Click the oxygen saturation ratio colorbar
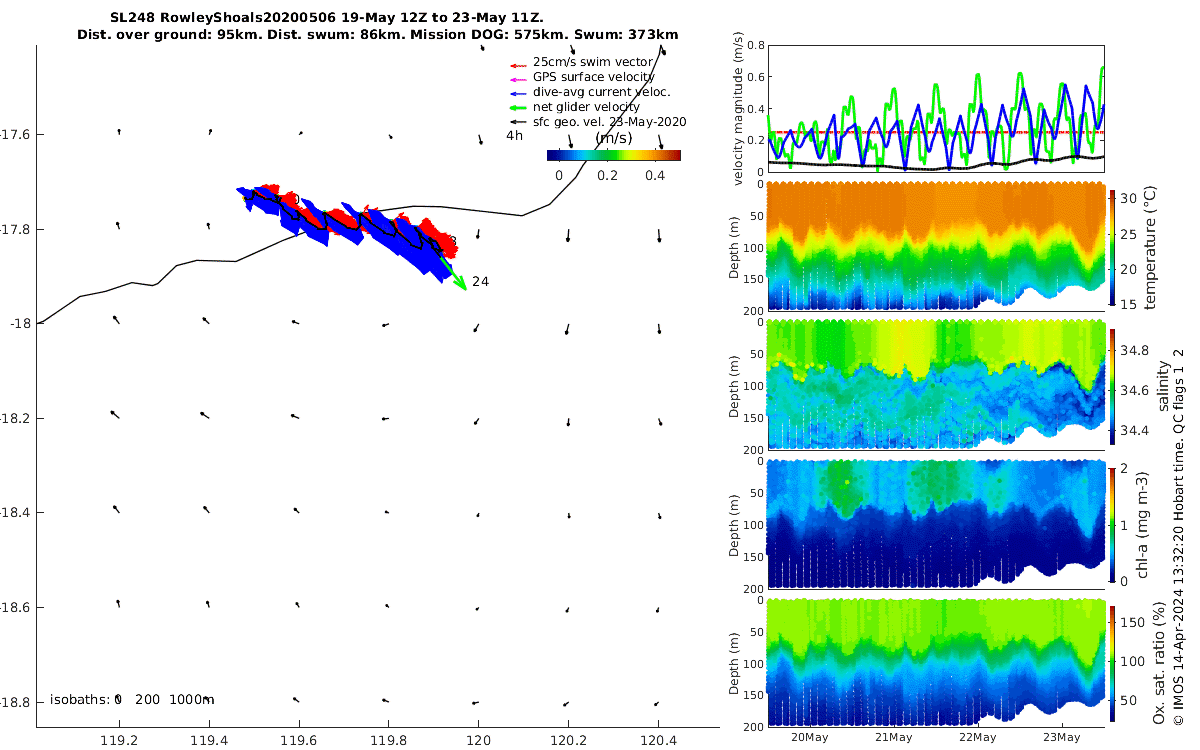The width and height of the screenshot is (1200, 750). [1112, 663]
